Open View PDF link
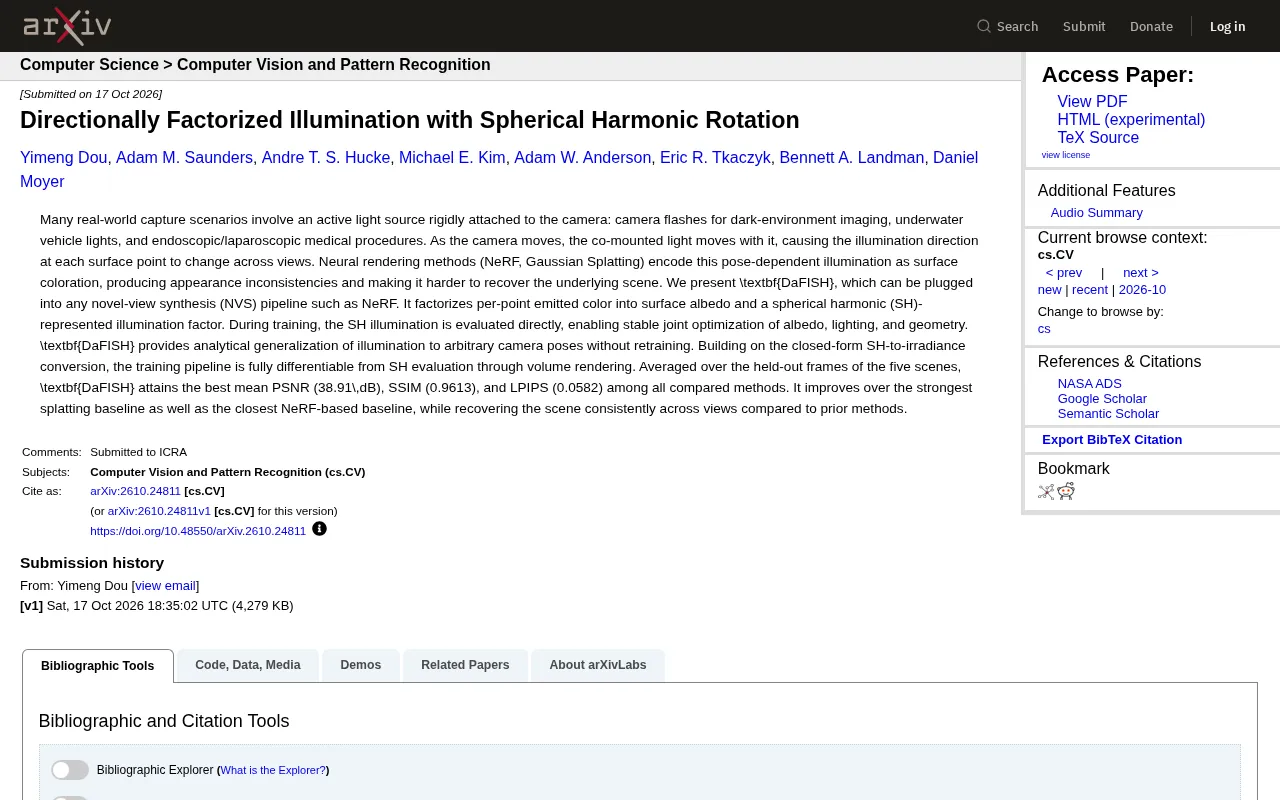 (x=1092, y=102)
